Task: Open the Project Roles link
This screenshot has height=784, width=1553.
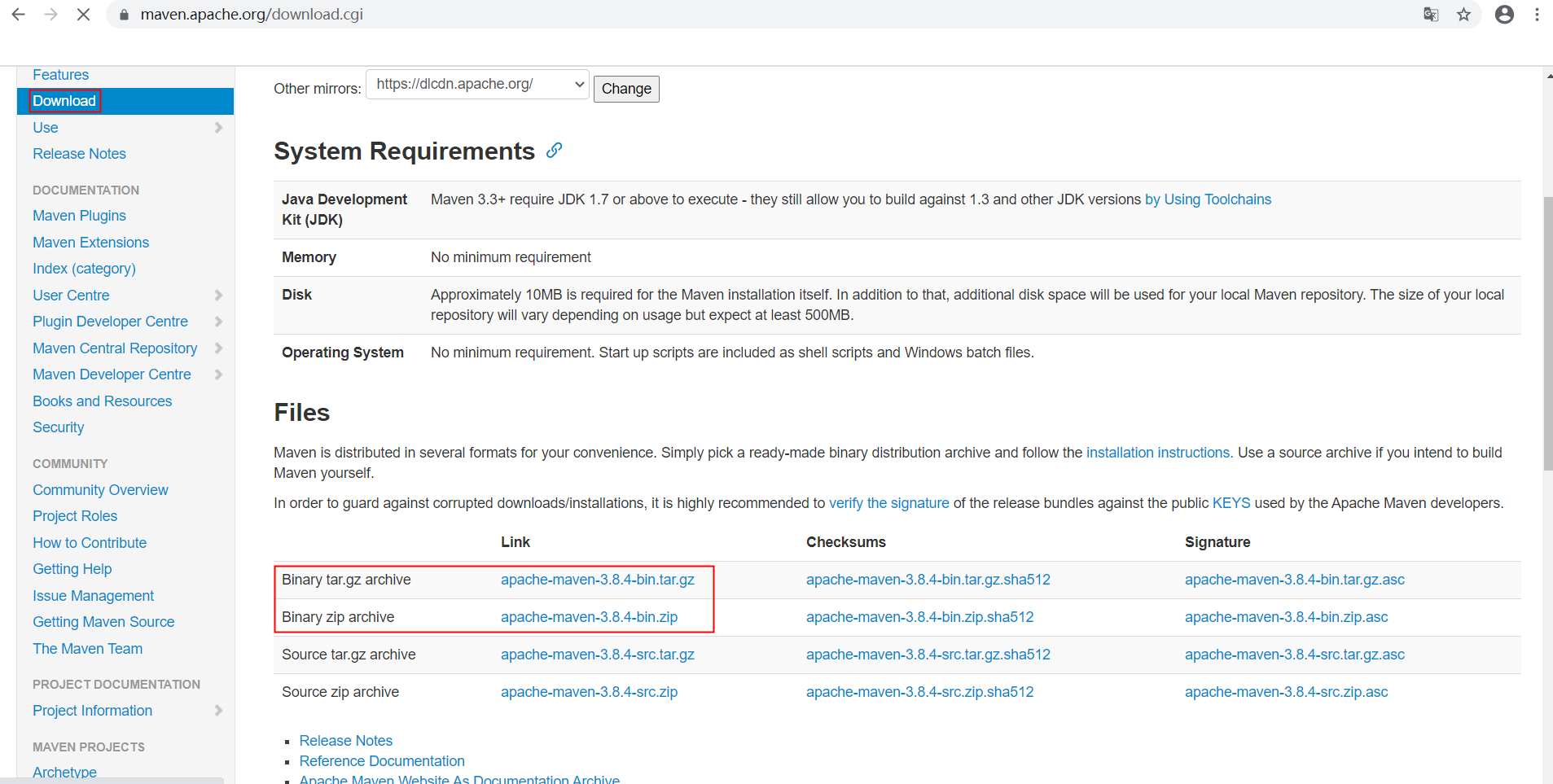Action: (x=75, y=516)
